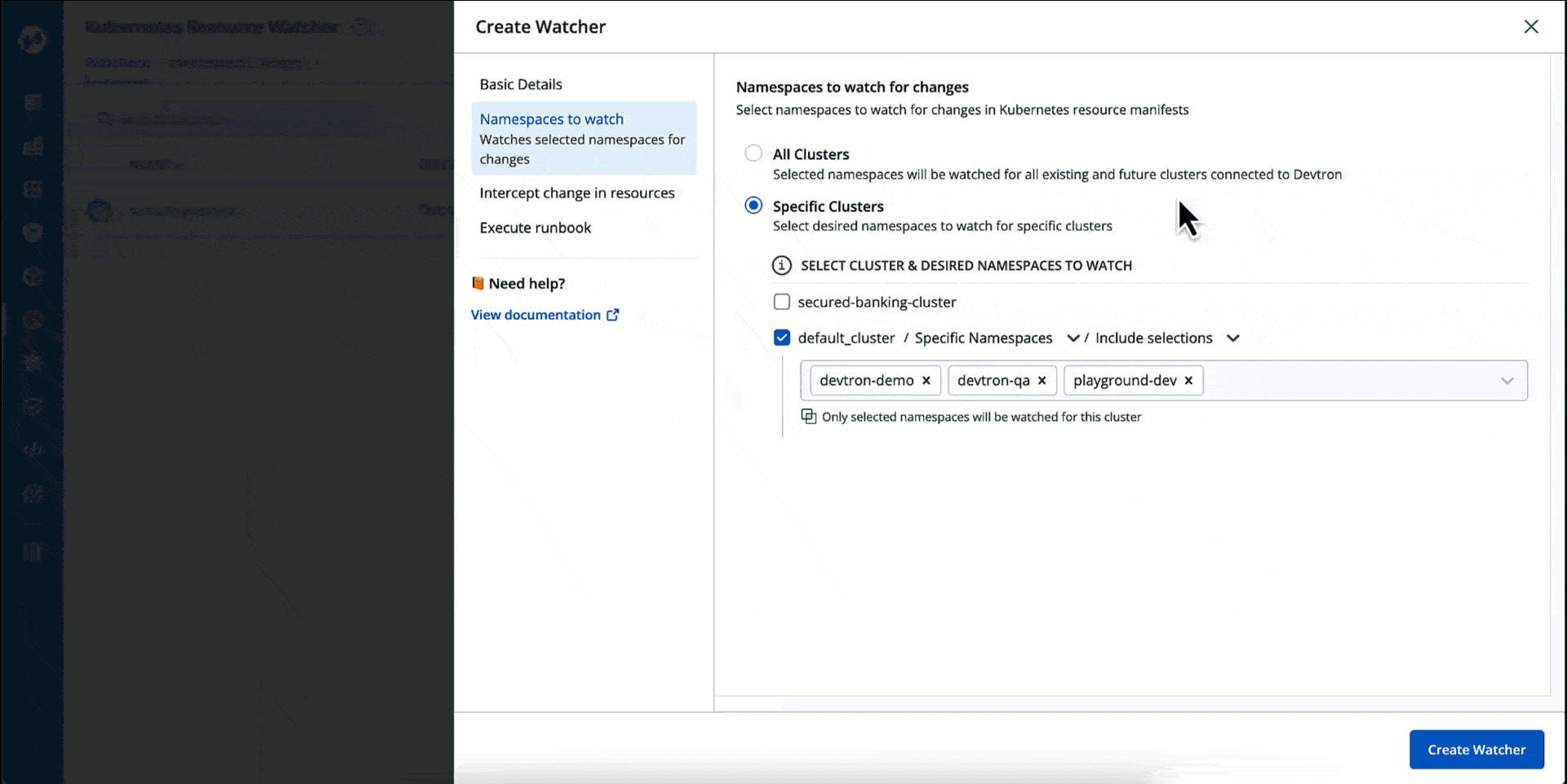
Task: Go to the Basic Details step
Action: pyautogui.click(x=521, y=85)
